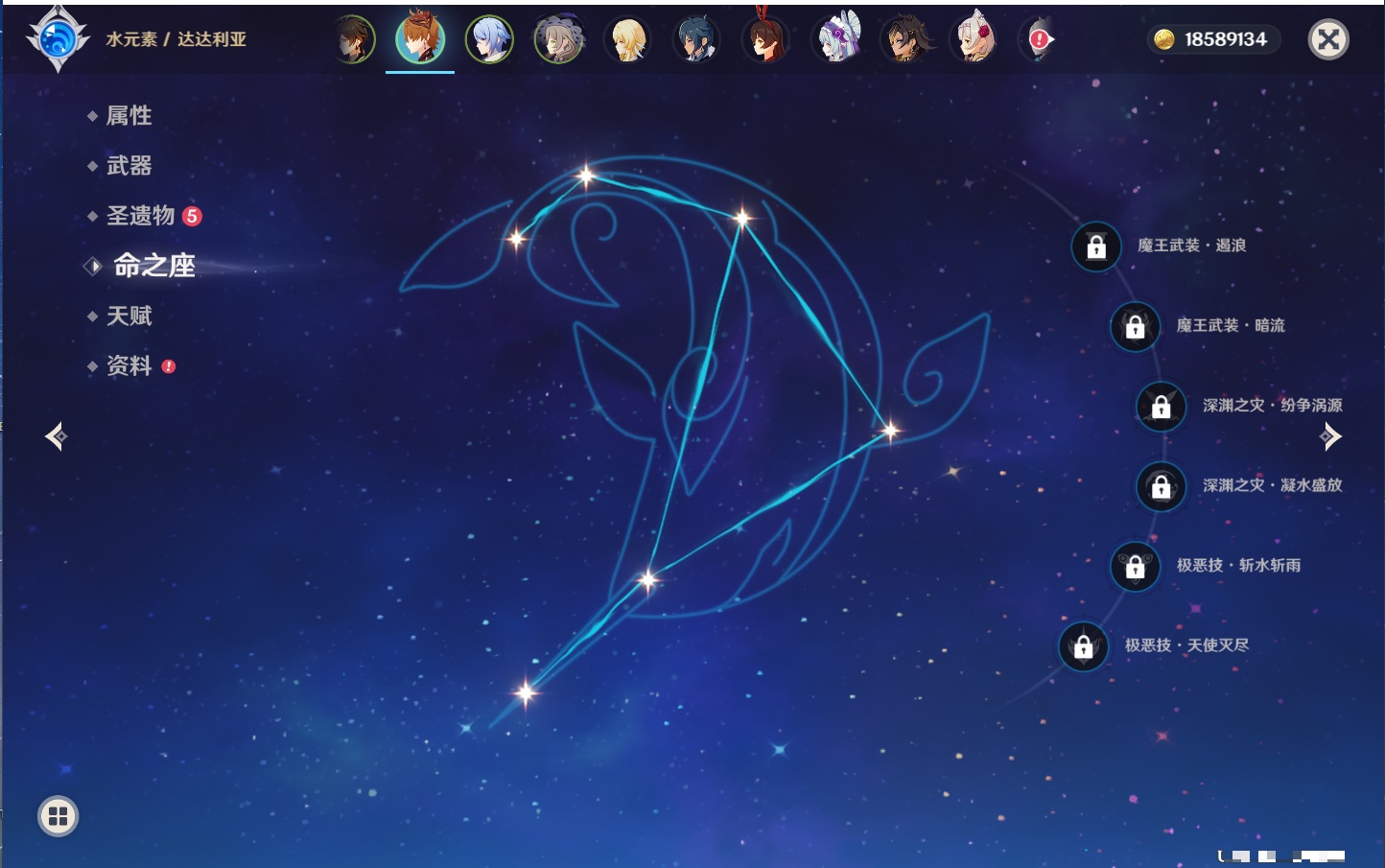1385x868 pixels.
Task: Select the blonde Traveler avatar
Action: click(627, 40)
